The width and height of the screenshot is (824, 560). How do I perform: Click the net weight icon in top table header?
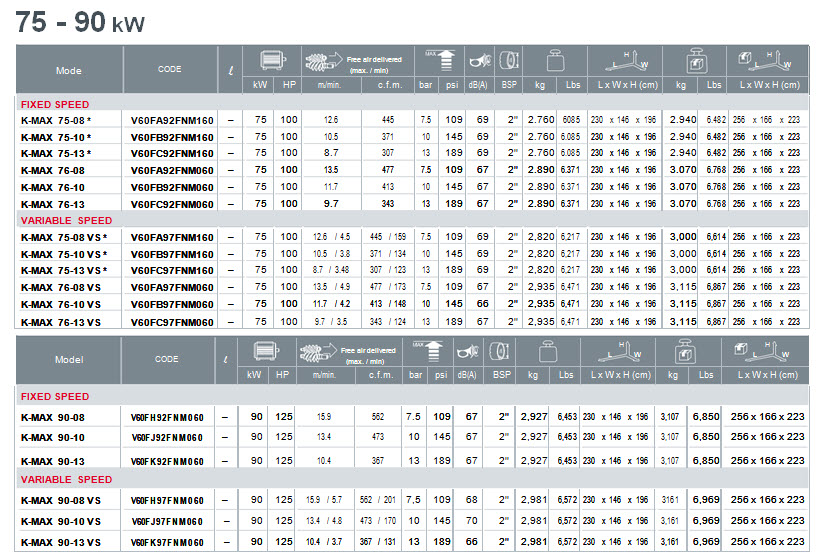555,60
